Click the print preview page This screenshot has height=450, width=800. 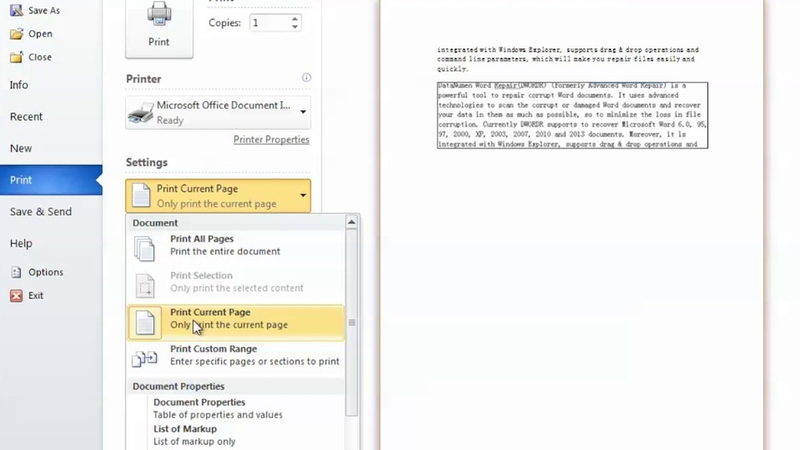point(571,225)
